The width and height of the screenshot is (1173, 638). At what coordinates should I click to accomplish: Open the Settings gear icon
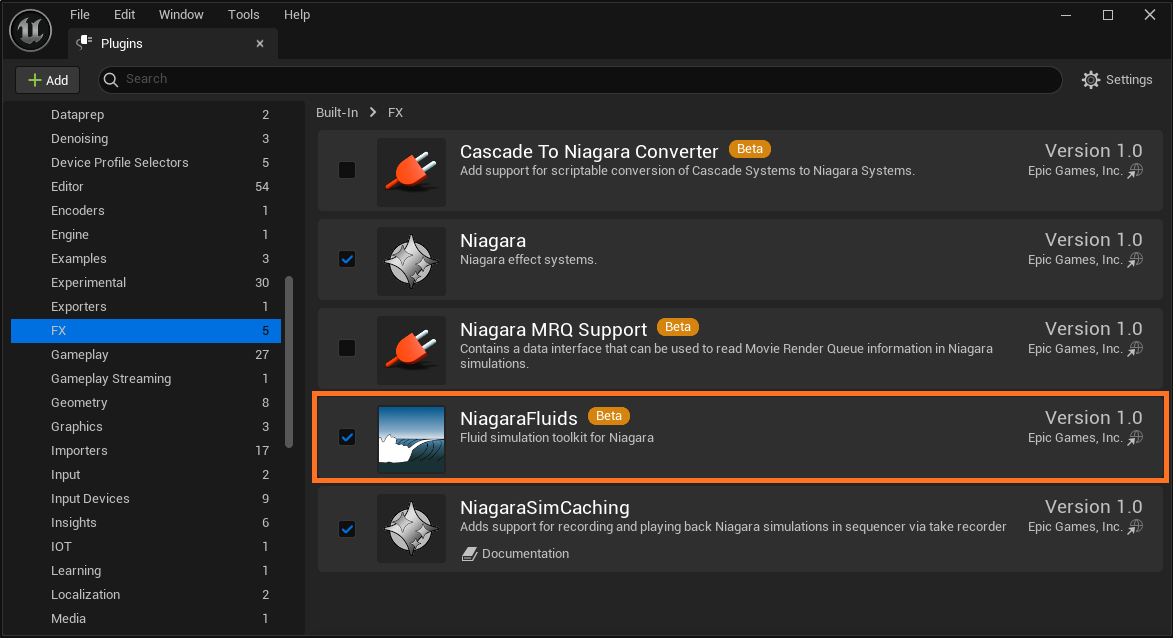pos(1090,79)
